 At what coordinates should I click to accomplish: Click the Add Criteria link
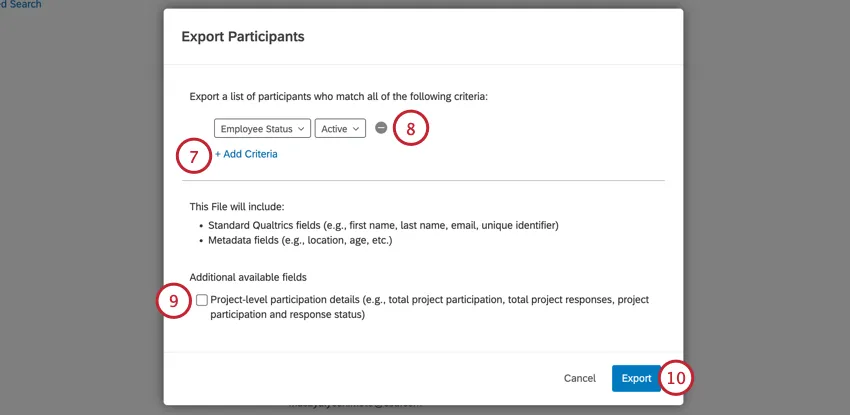pos(250,154)
